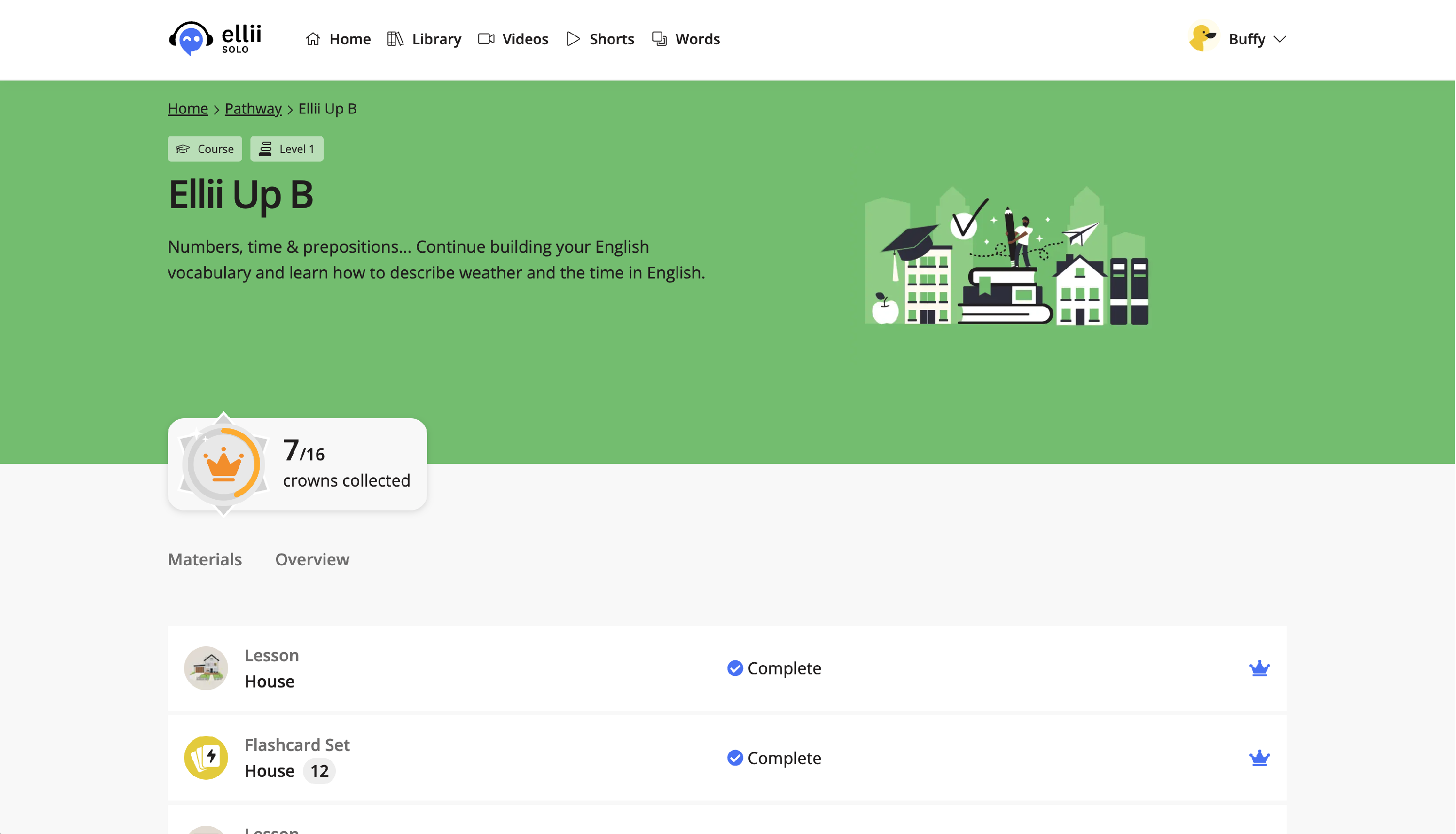Click the Videos camera icon
The image size is (1456, 834).
pyautogui.click(x=486, y=39)
